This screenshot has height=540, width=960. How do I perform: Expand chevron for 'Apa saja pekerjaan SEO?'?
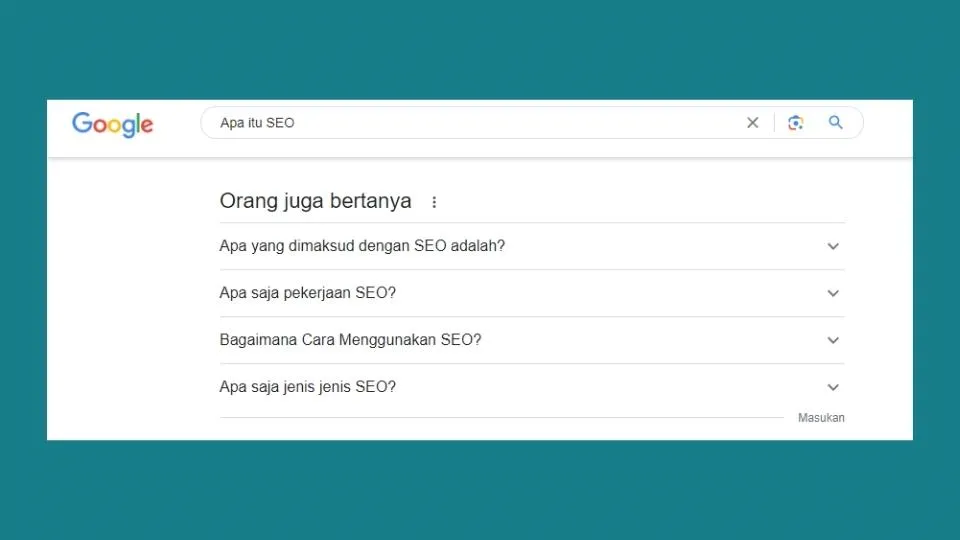(x=833, y=293)
